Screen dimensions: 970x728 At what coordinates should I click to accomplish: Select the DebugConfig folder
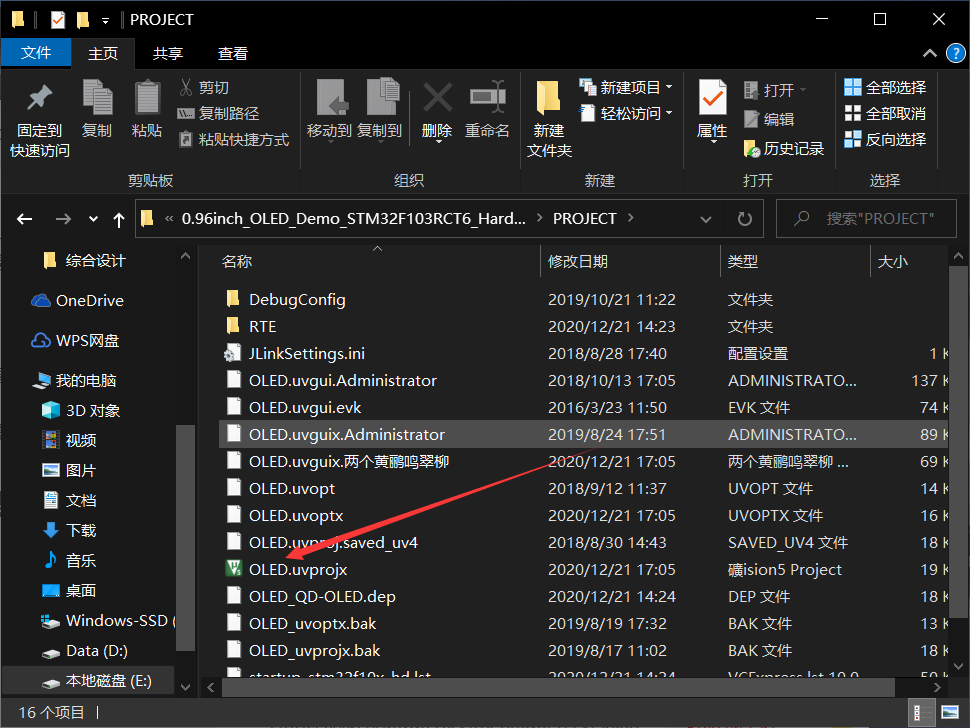coord(297,299)
